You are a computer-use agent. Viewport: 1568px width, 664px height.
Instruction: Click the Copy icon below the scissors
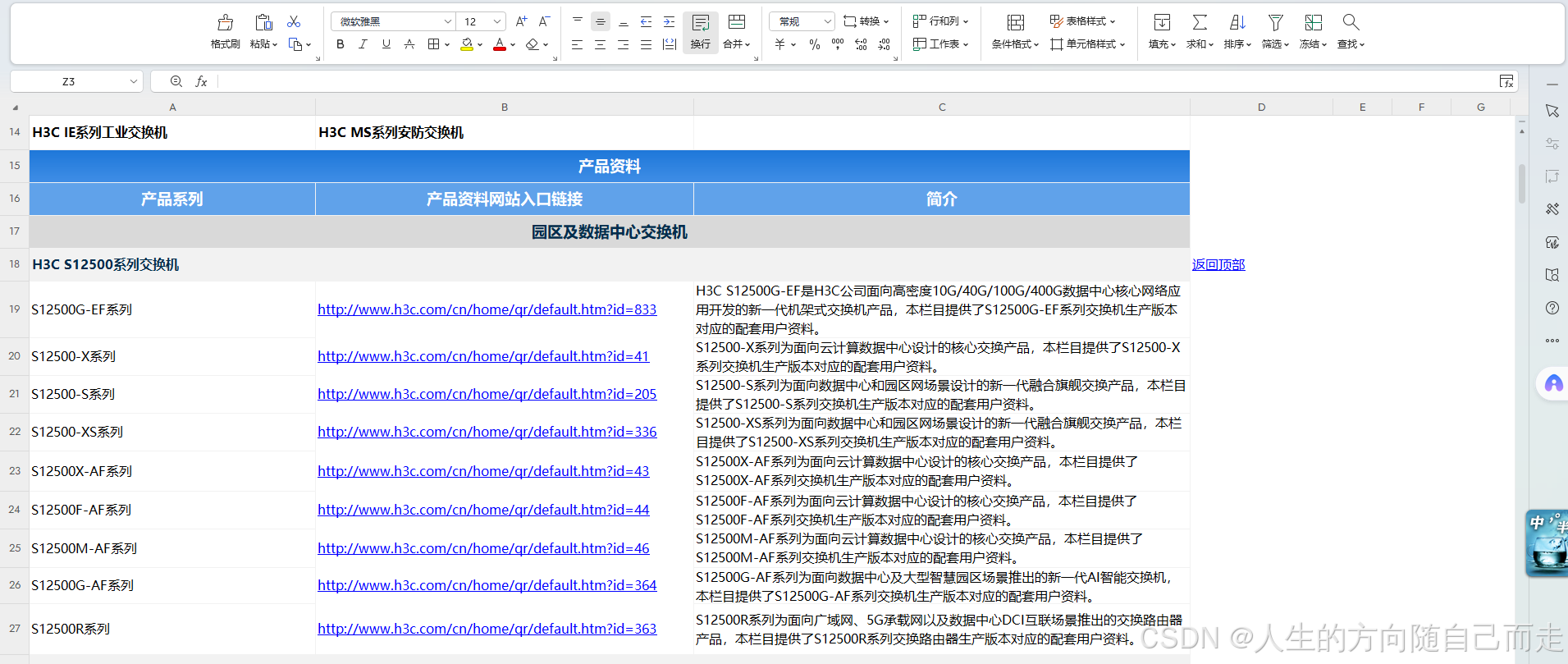296,44
